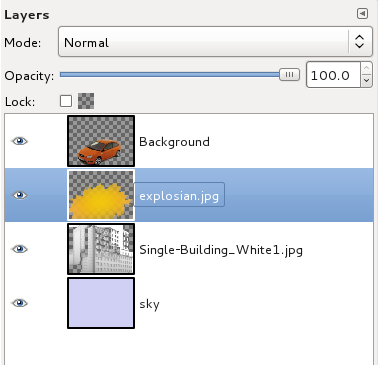
Task: Select the sky layer name
Action: click(149, 304)
